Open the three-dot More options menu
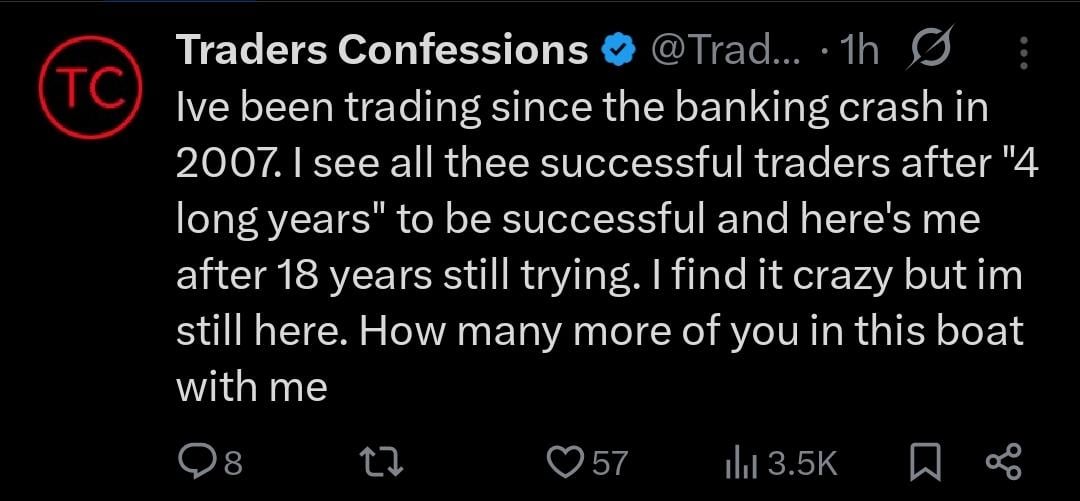Screen dimensions: 1080x501 1023,52
